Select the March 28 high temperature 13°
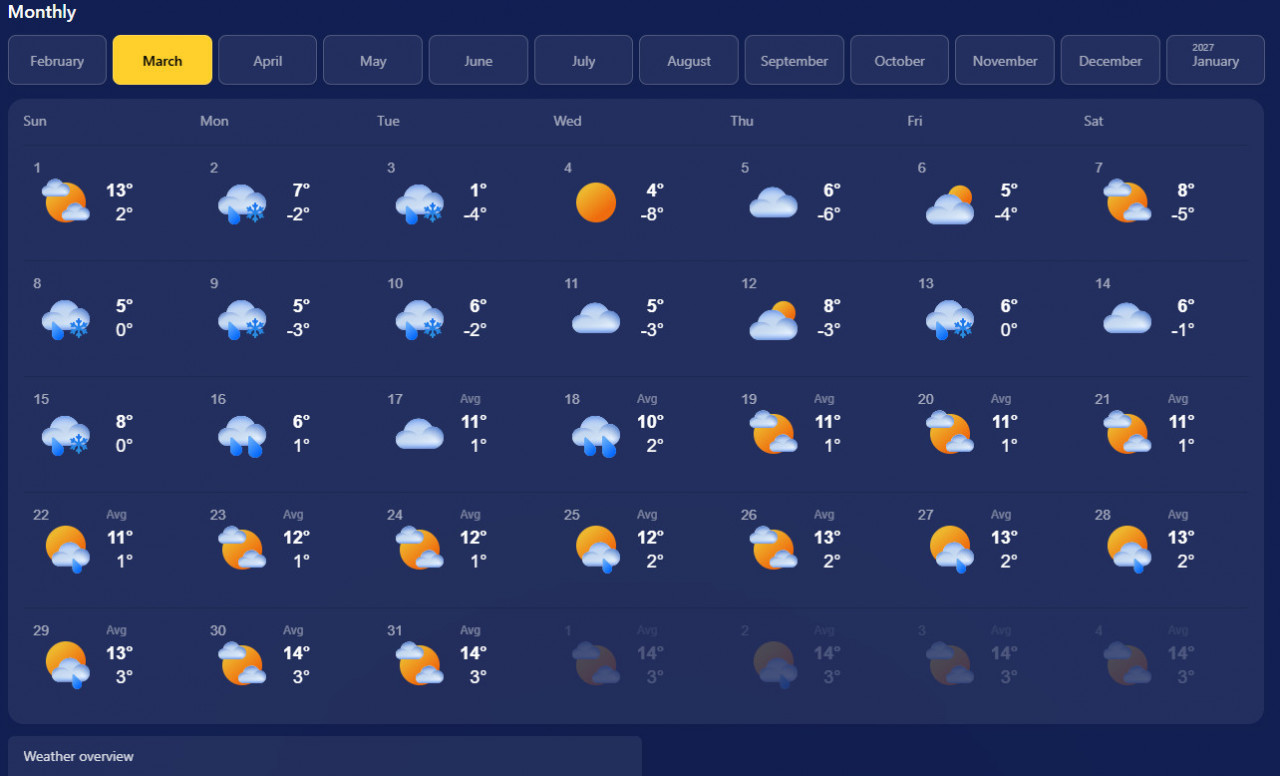Screen dimensions: 1280x776 pyautogui.click(x=1181, y=537)
